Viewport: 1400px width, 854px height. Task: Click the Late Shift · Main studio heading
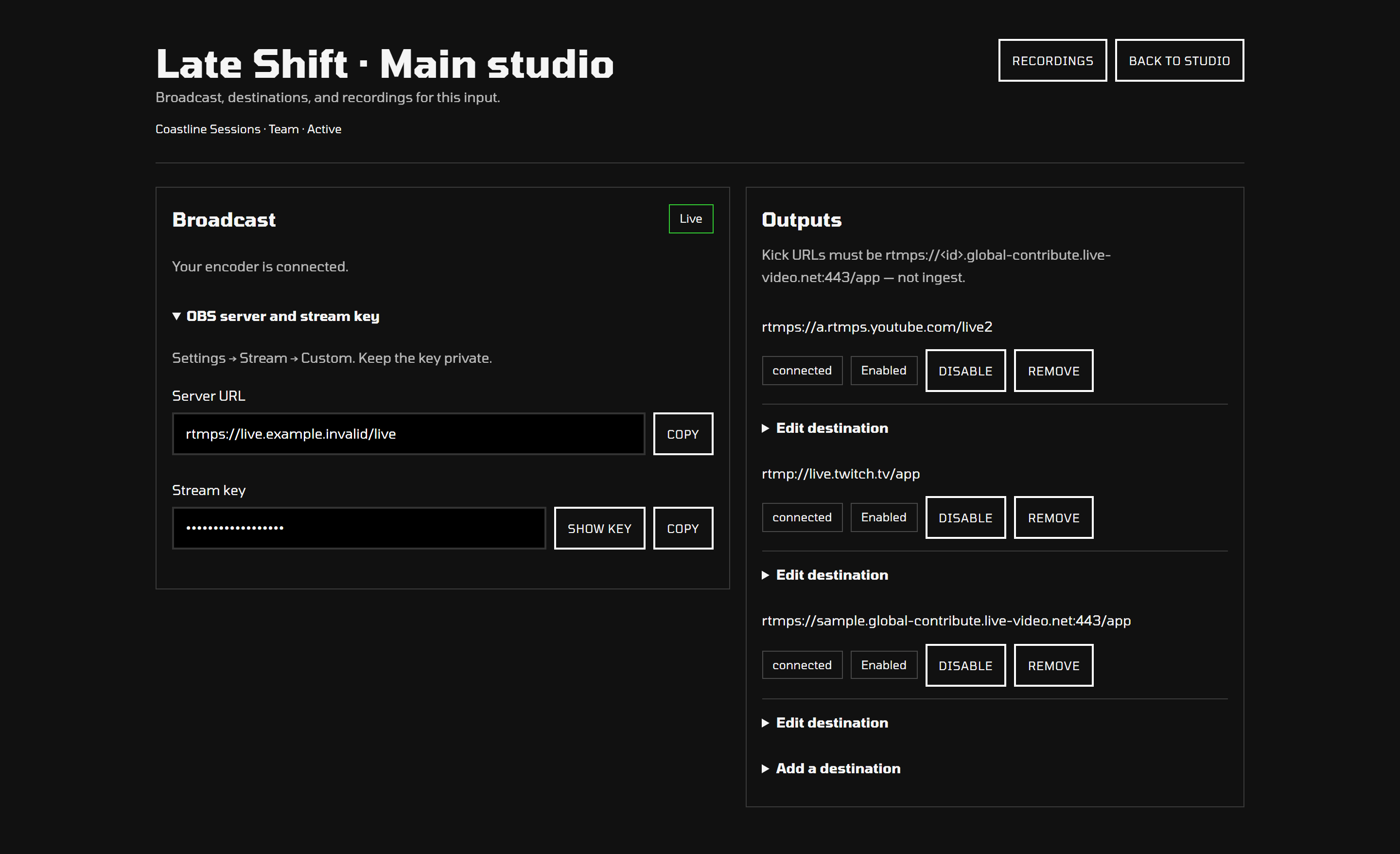tap(385, 64)
